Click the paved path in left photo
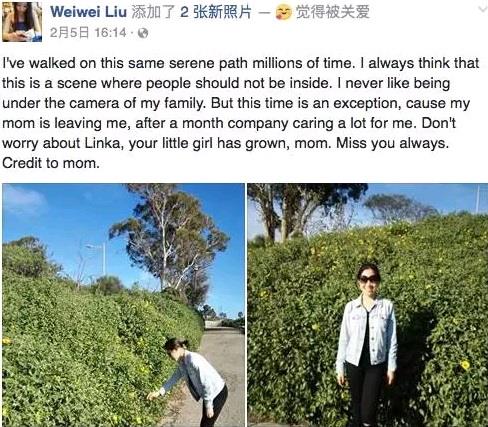The width and height of the screenshot is (488, 427). [x=222, y=367]
